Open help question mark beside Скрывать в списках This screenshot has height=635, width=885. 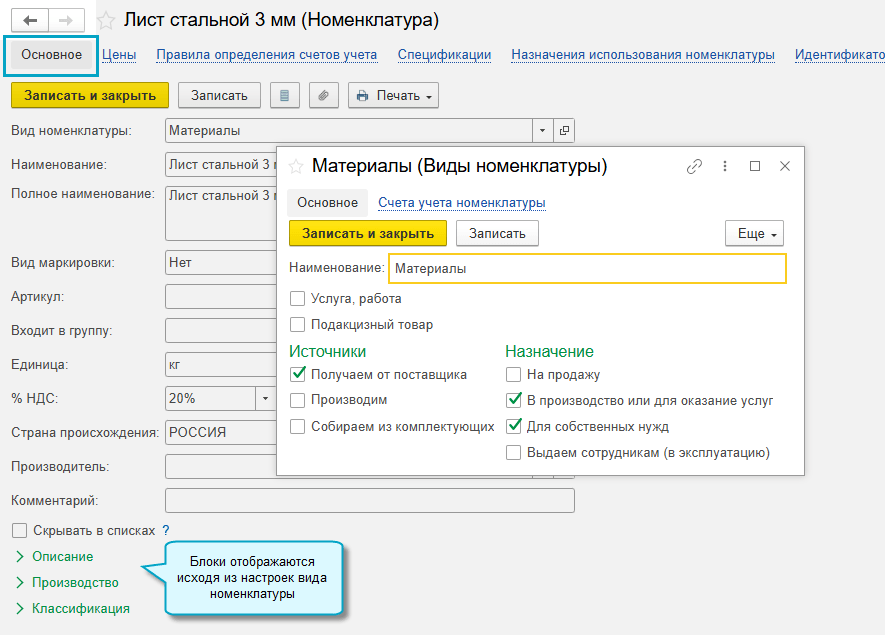coord(166,530)
